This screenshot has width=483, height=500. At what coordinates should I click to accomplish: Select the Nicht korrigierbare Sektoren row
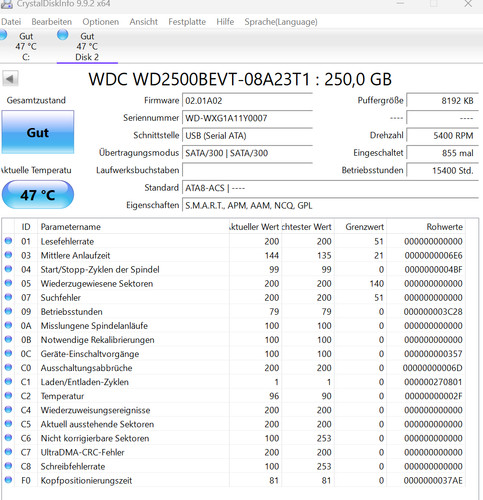233,438
